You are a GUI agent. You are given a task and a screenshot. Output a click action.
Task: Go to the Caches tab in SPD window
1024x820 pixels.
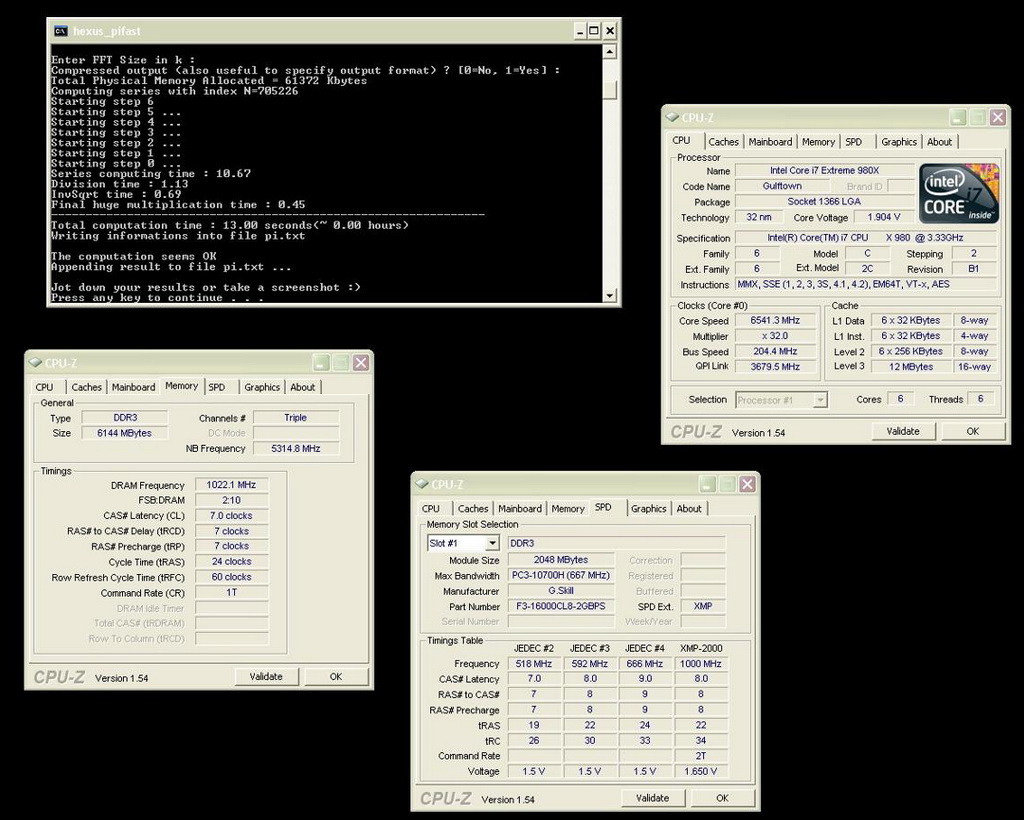coord(473,509)
